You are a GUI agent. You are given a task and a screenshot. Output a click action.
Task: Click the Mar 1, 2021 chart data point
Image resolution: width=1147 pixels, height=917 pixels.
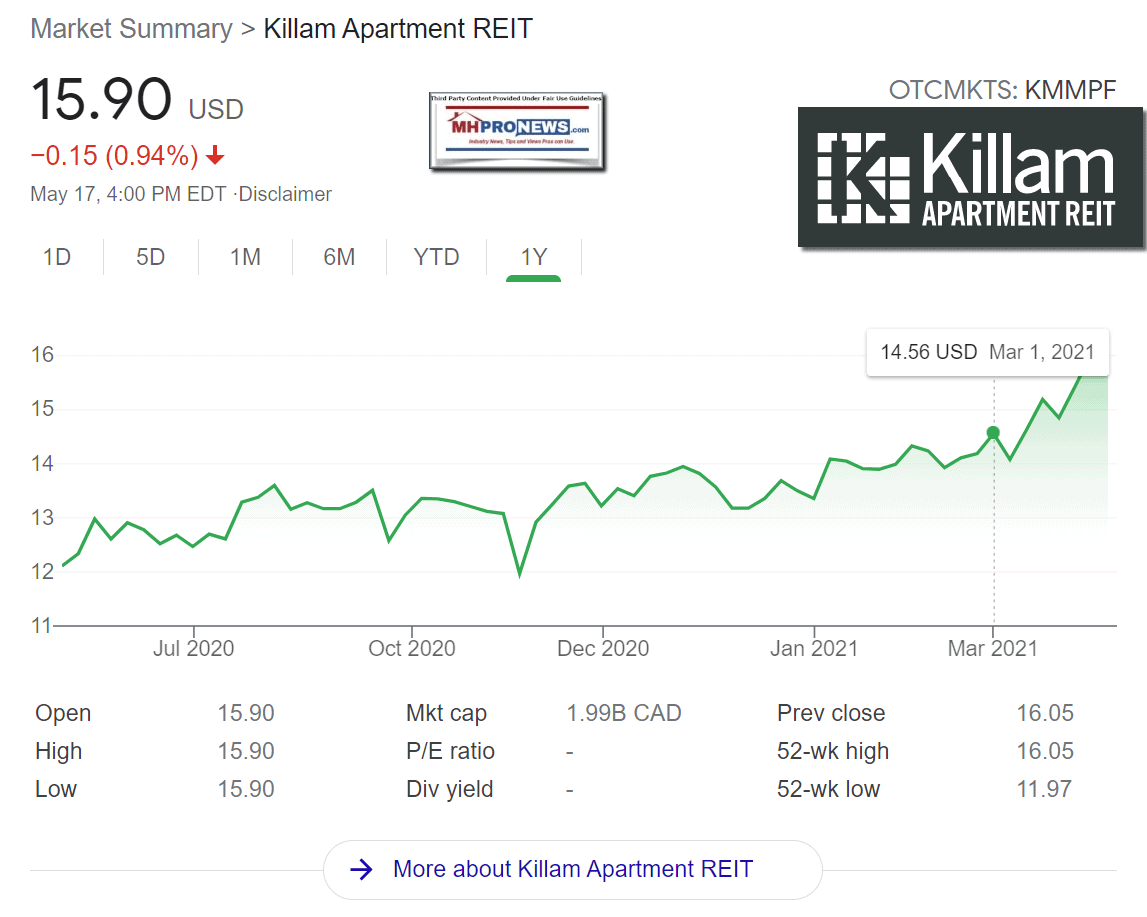993,432
